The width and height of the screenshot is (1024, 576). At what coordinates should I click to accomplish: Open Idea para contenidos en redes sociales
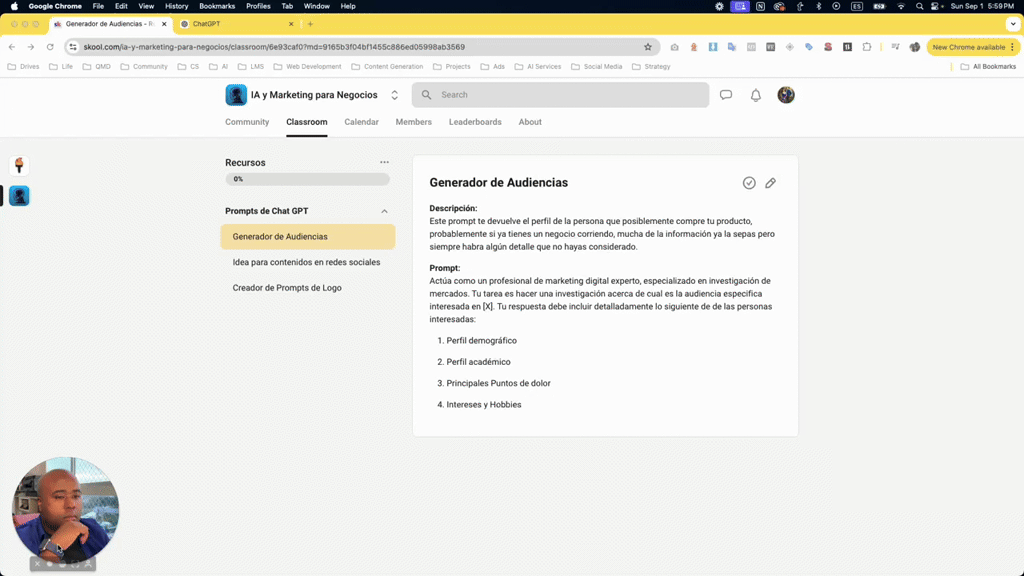pos(308,262)
